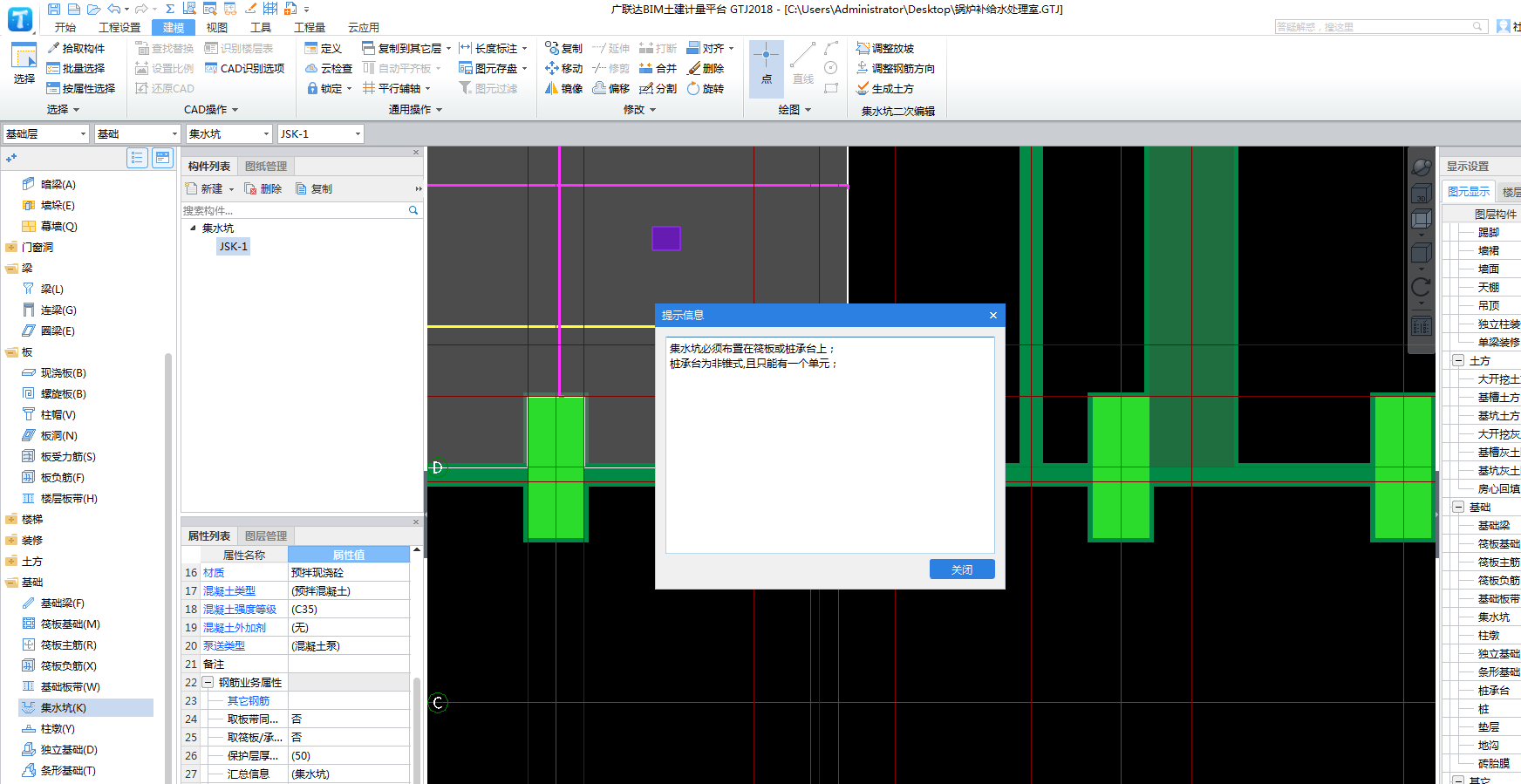Collapse row 22 钢筋业务属性 group

208,682
